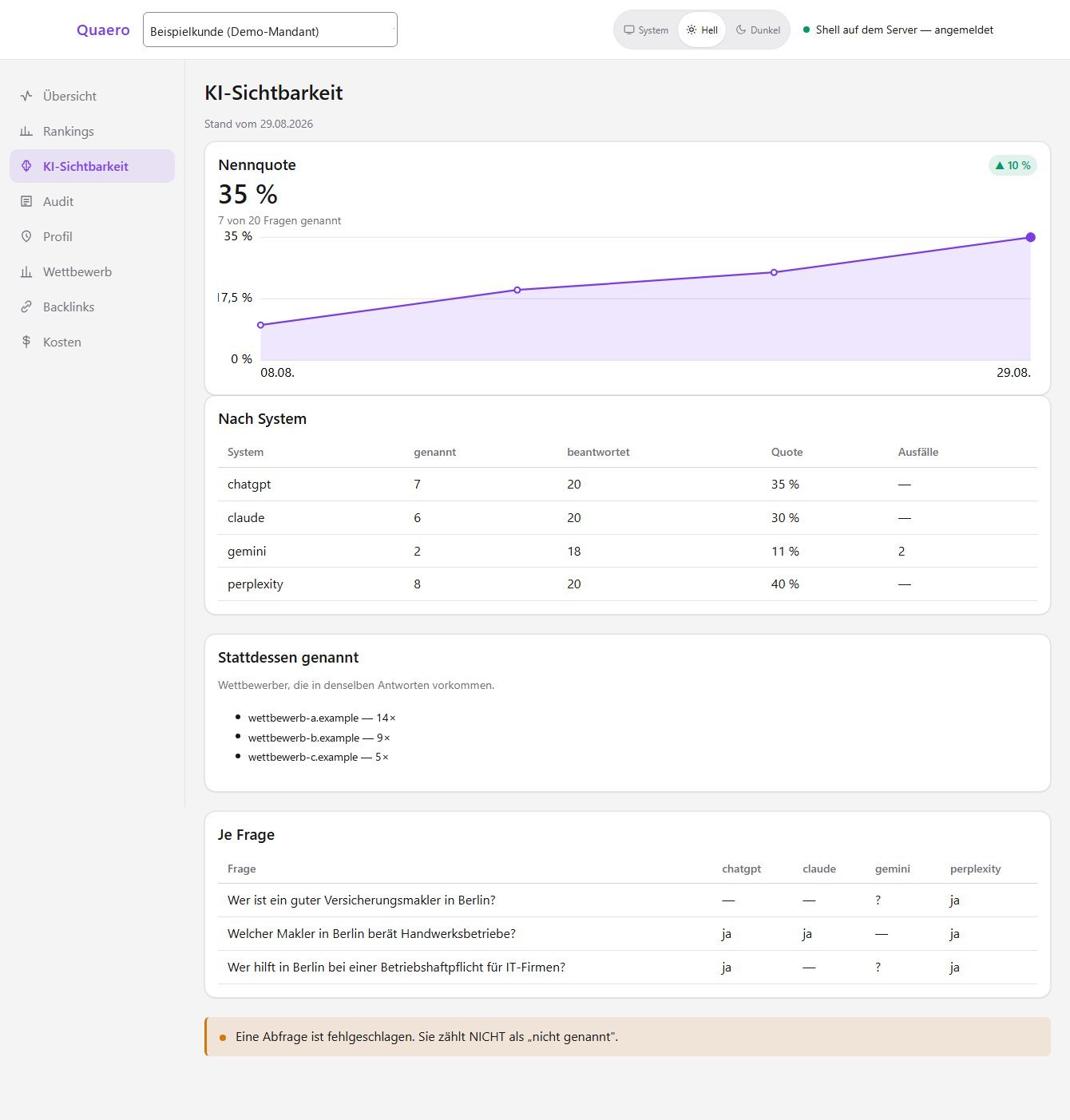Click the Quaero logo link
This screenshot has width=1070, height=1120.
103,30
